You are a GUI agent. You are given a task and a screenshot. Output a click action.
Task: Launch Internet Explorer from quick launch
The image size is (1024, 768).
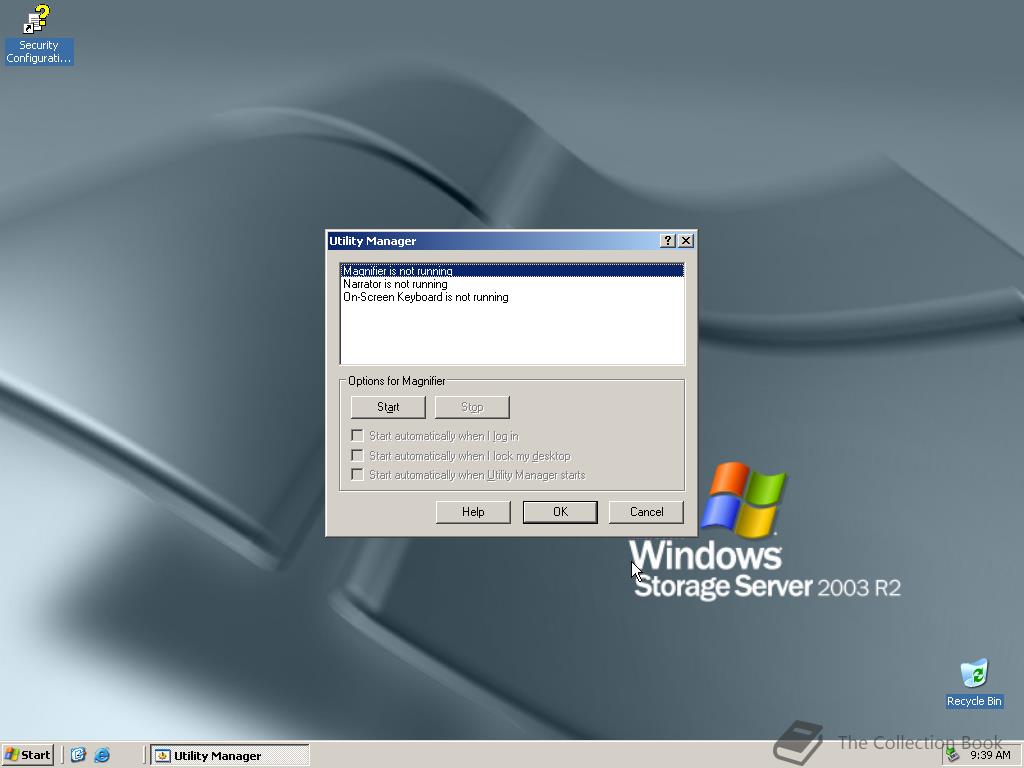click(x=102, y=755)
